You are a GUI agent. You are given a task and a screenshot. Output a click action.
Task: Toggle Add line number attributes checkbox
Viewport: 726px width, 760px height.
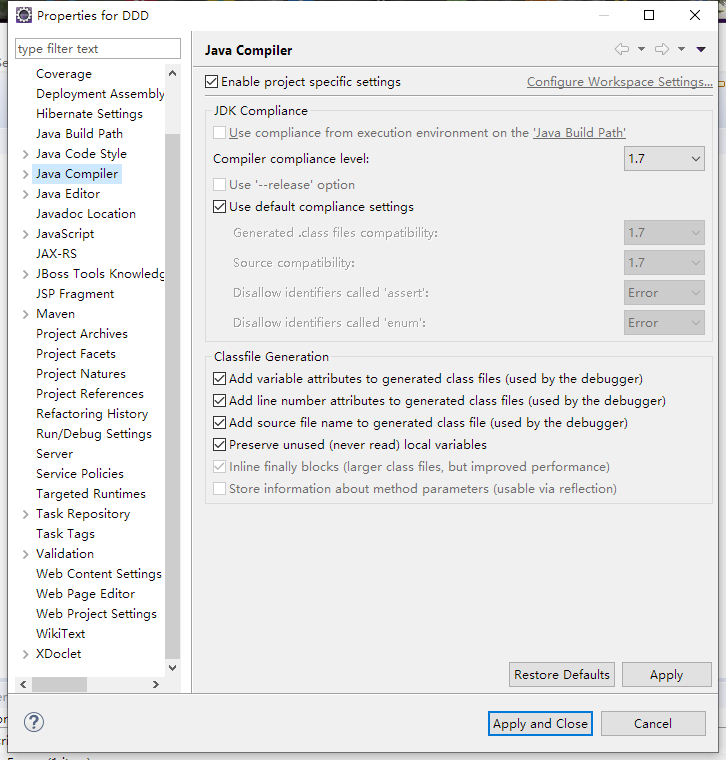point(220,401)
